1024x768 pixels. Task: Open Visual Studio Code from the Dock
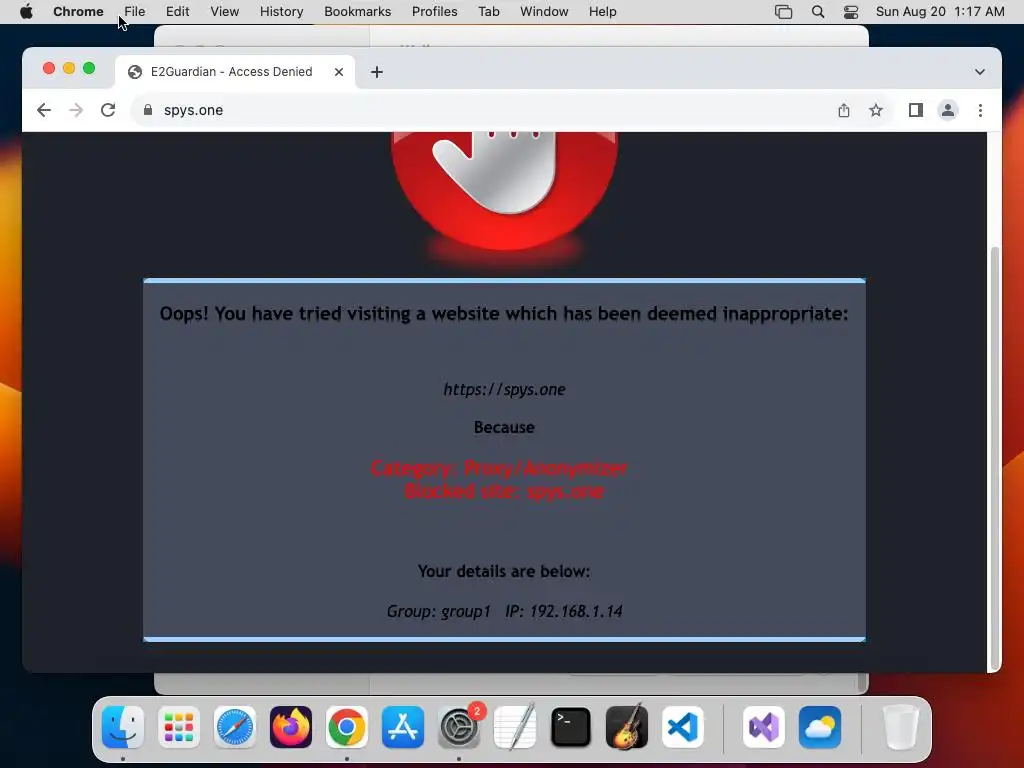click(x=683, y=727)
